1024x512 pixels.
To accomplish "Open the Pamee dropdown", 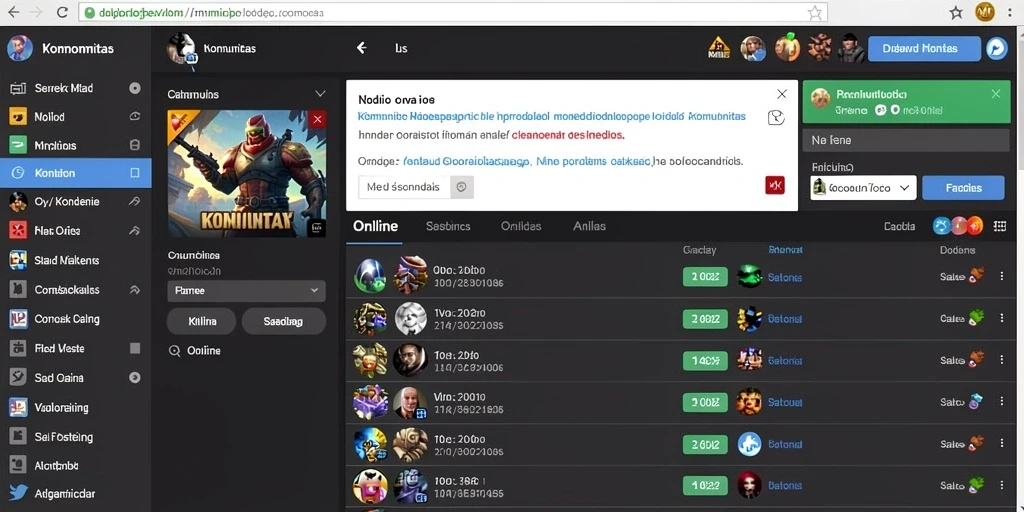I will 246,291.
